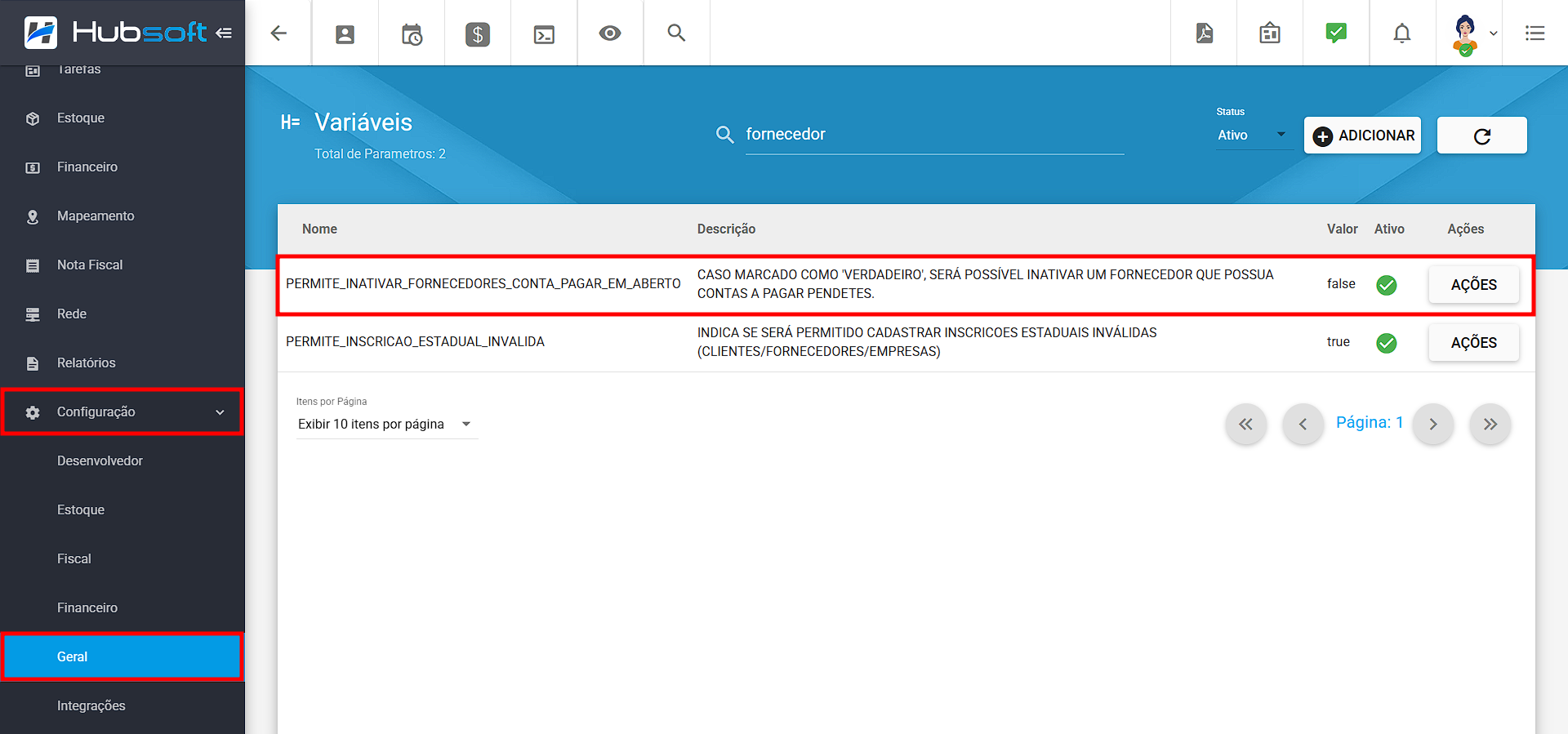
Task: Click the search magnifier beside fornecedor
Action: coord(724,134)
